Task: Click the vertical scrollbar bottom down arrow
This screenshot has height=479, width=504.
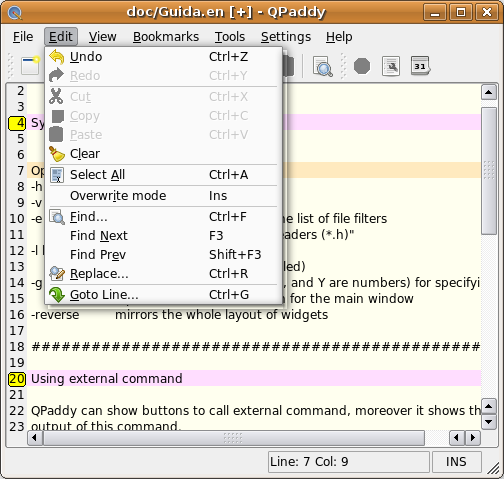Action: point(489,422)
